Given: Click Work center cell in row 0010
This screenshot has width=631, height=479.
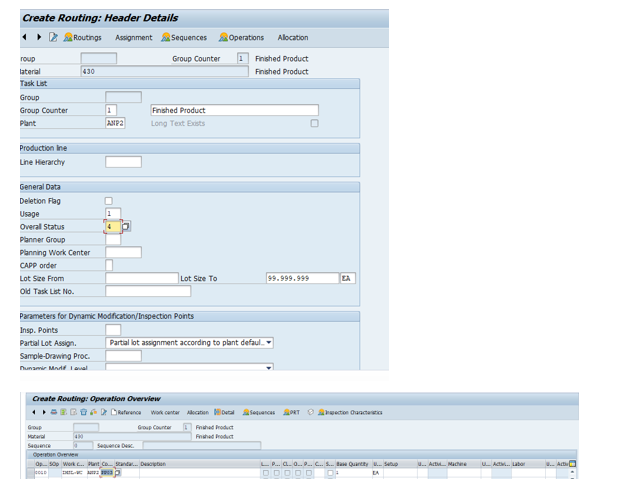Looking at the screenshot, I should (73, 473).
